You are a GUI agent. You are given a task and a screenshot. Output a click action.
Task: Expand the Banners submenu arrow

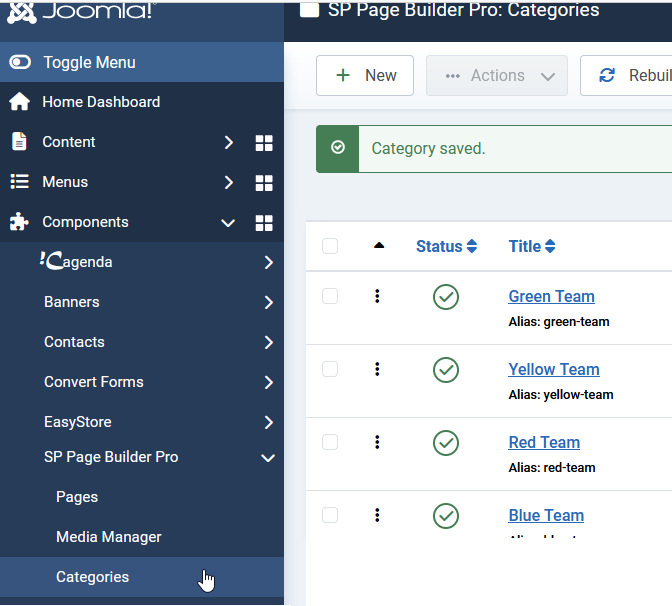click(x=269, y=303)
